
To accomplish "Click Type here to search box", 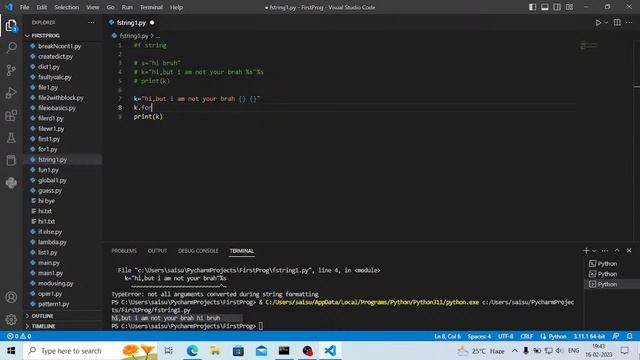I will pos(90,351).
